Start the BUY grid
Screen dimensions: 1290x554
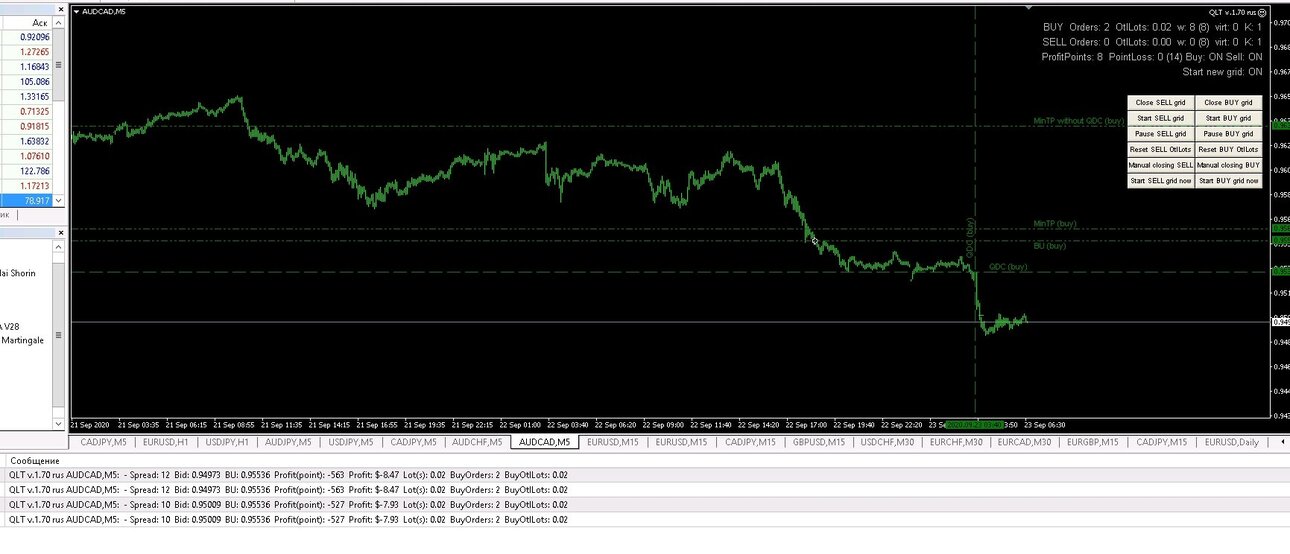(1228, 118)
